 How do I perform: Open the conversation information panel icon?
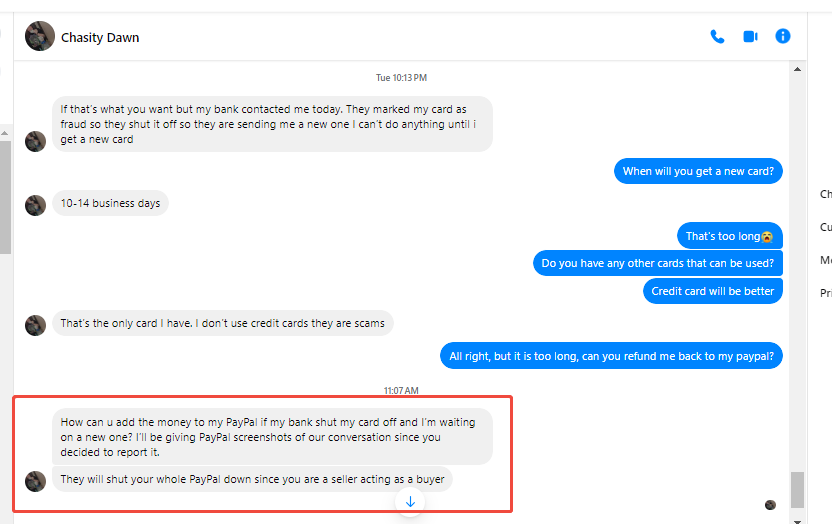(783, 36)
